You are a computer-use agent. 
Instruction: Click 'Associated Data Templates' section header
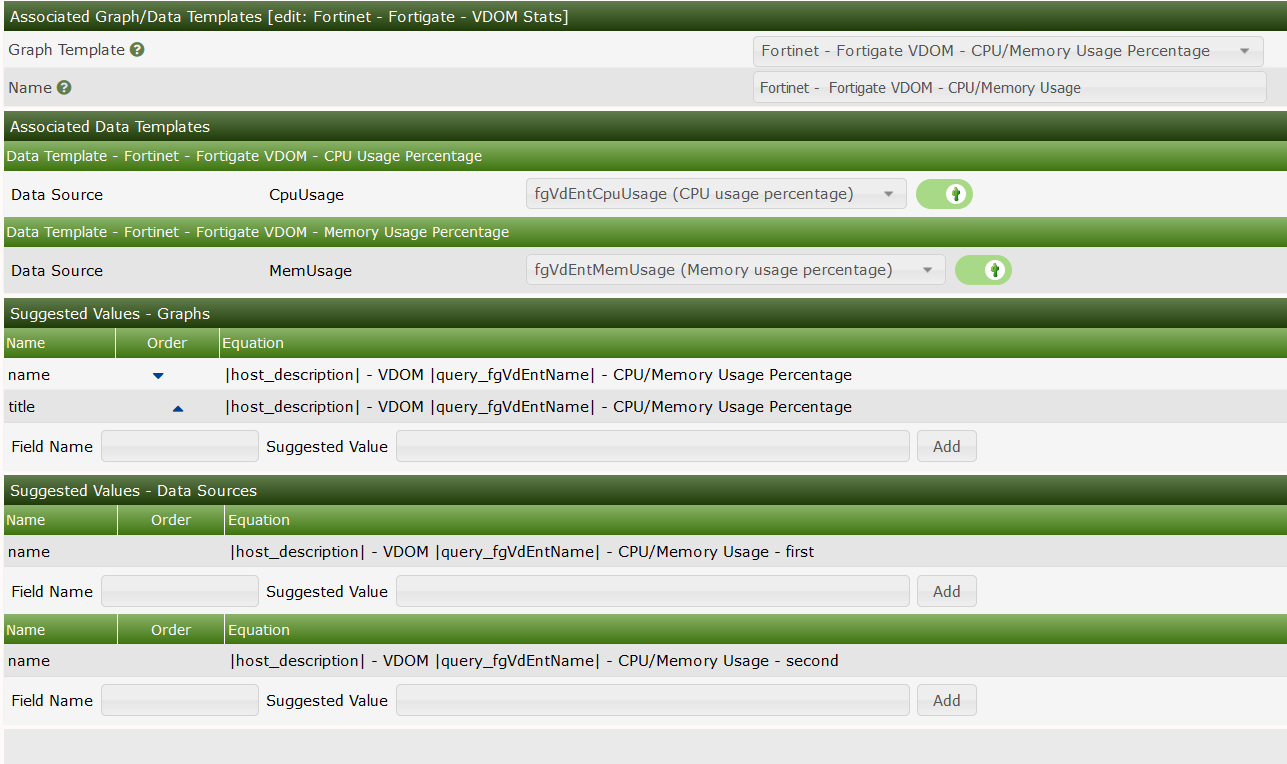645,127
